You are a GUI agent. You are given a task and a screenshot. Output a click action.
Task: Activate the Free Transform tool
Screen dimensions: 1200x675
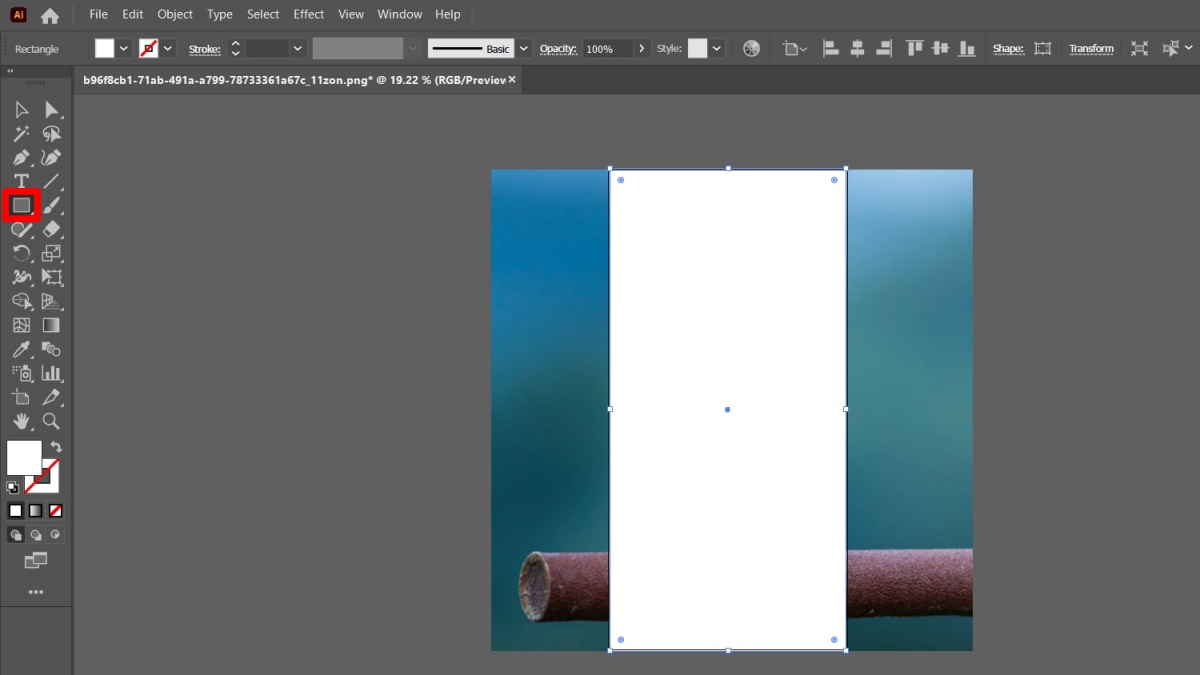(x=52, y=277)
